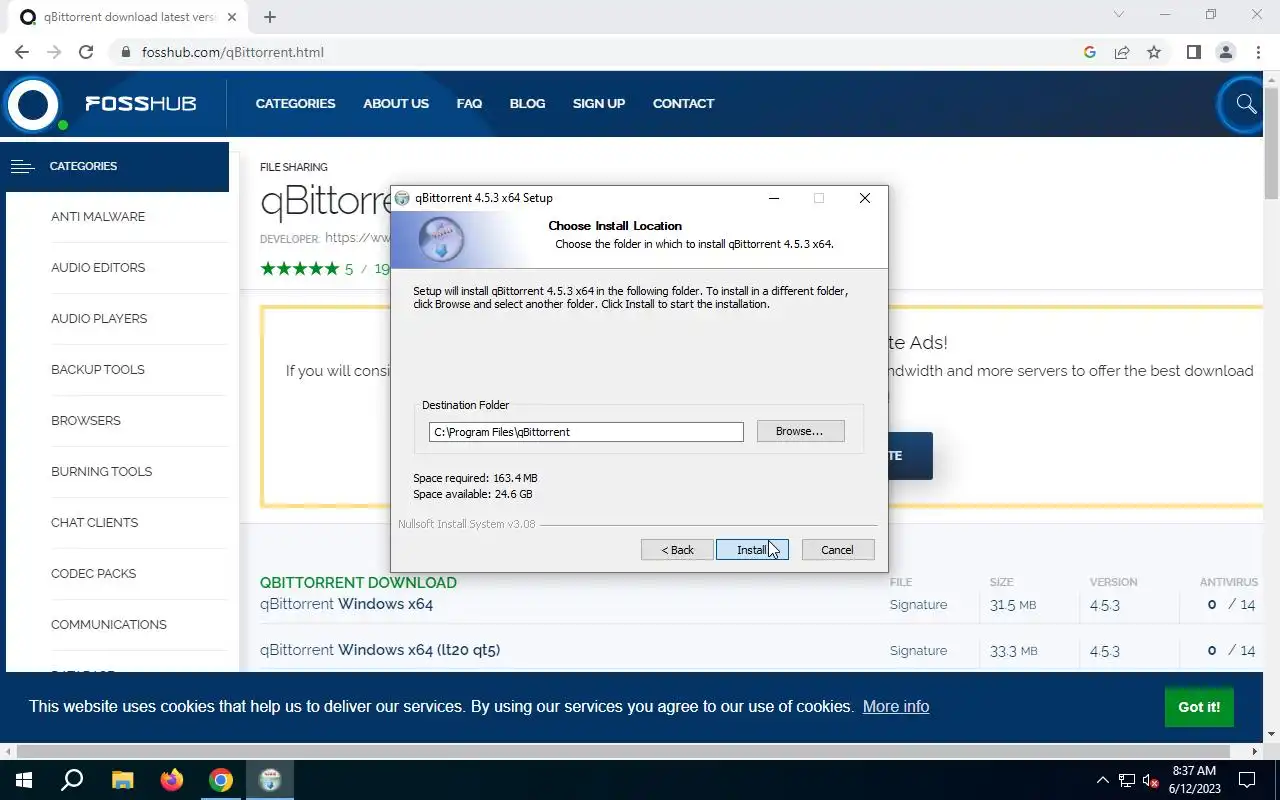Select the BURNING TOOLS category
The width and height of the screenshot is (1280, 800).
[101, 471]
